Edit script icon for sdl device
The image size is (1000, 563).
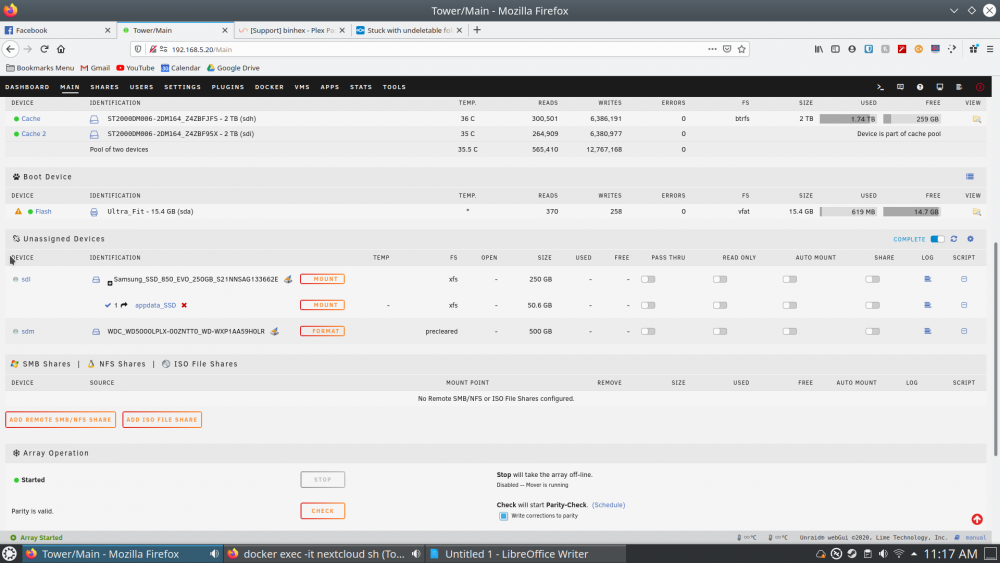click(964, 279)
